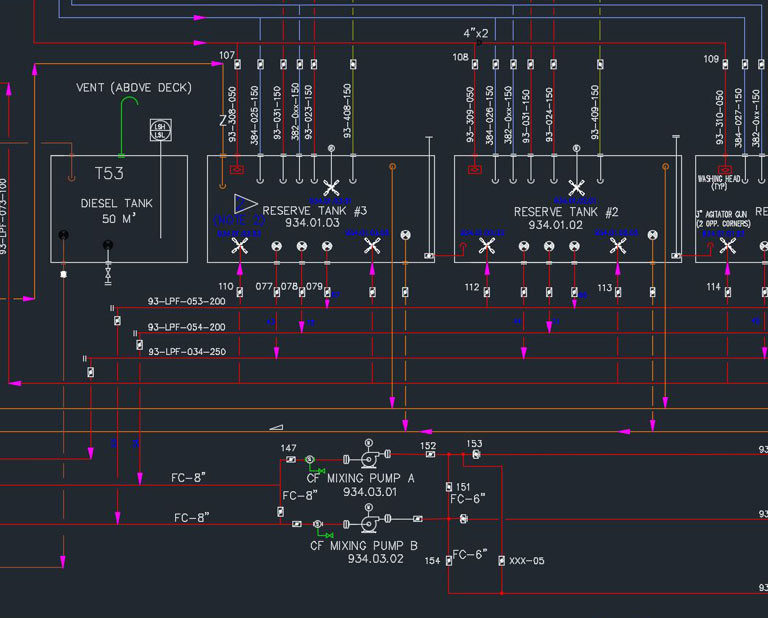Pick the valve symbol tagged 110
Viewport: 768px width, 618px height.
[x=240, y=292]
